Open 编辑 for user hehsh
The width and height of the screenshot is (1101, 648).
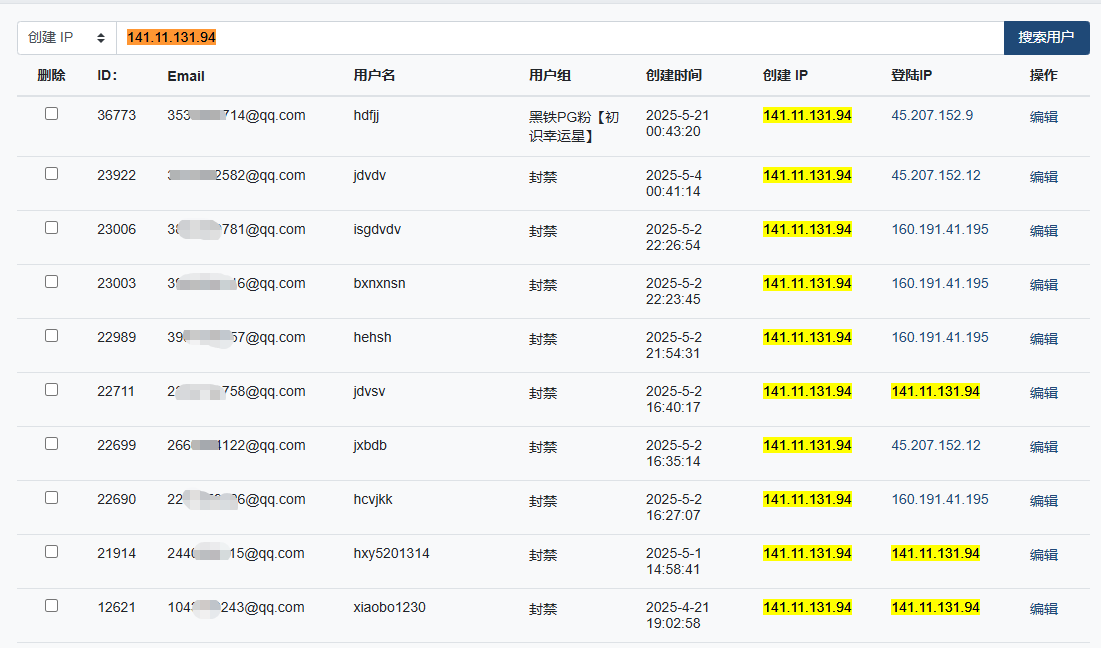pyautogui.click(x=1043, y=339)
